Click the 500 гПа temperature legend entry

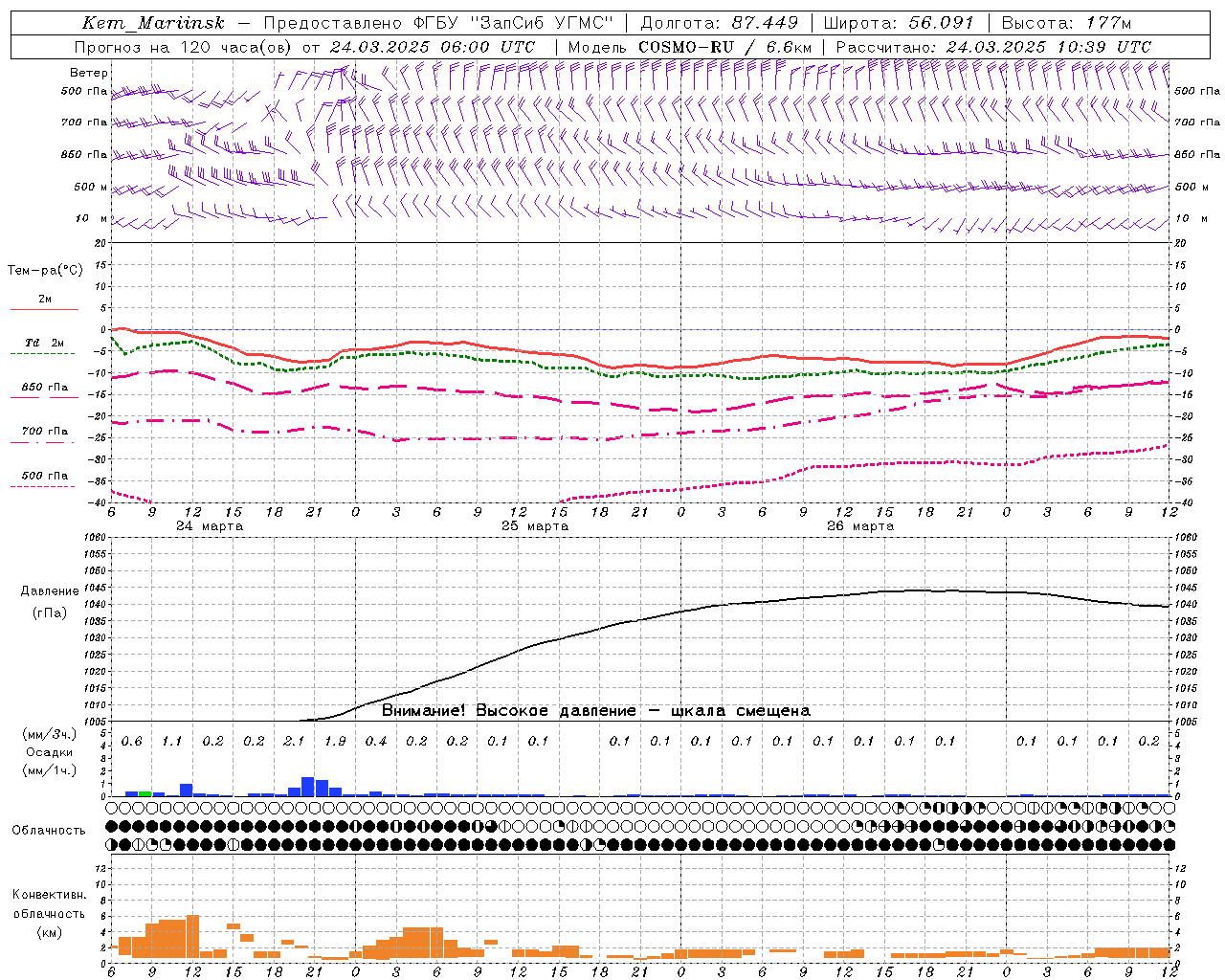(x=45, y=476)
